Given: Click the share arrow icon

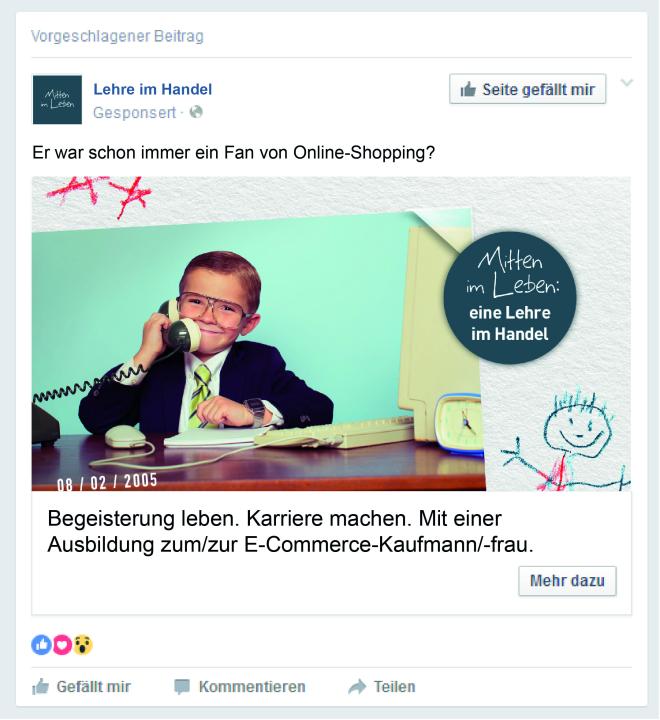Looking at the screenshot, I should (x=357, y=686).
